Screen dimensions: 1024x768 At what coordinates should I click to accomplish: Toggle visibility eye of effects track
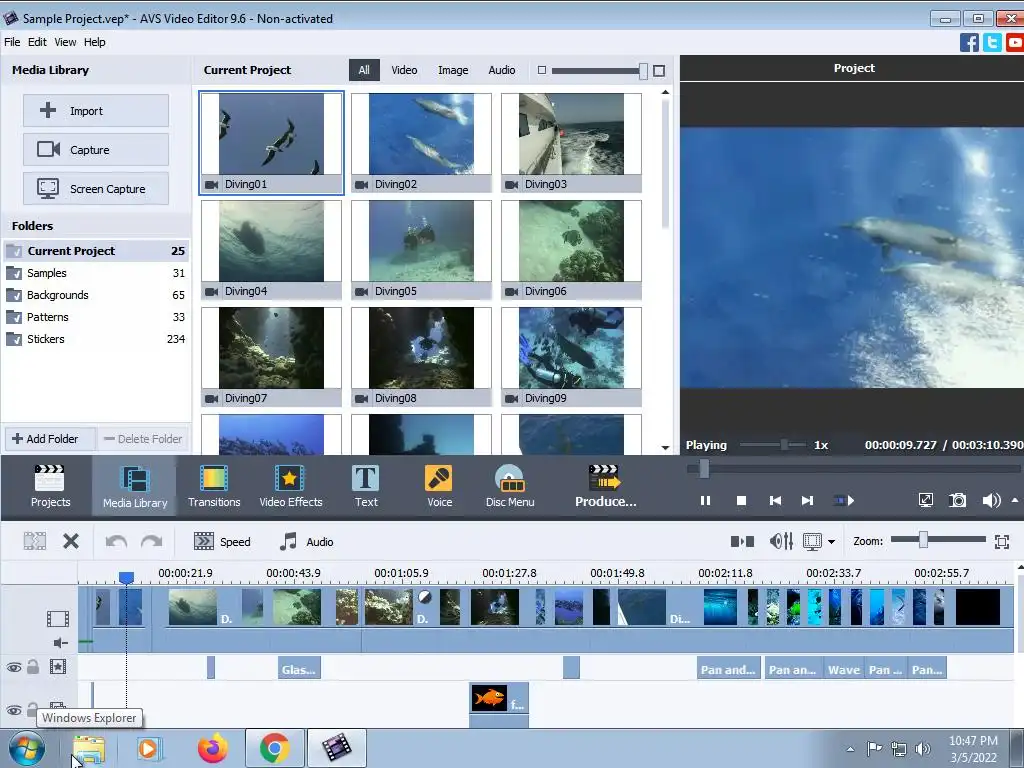coord(14,667)
